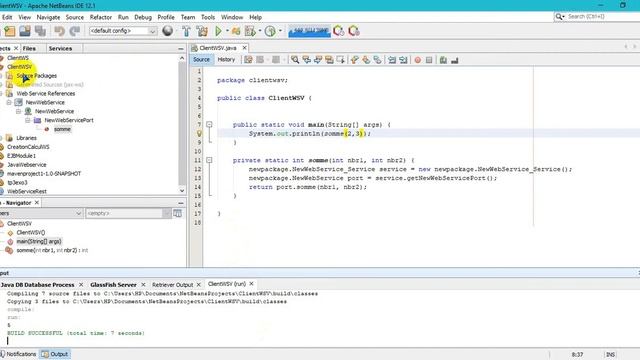Click the memory usage bar to run GC
The height and width of the screenshot is (360, 640).
[309, 31]
